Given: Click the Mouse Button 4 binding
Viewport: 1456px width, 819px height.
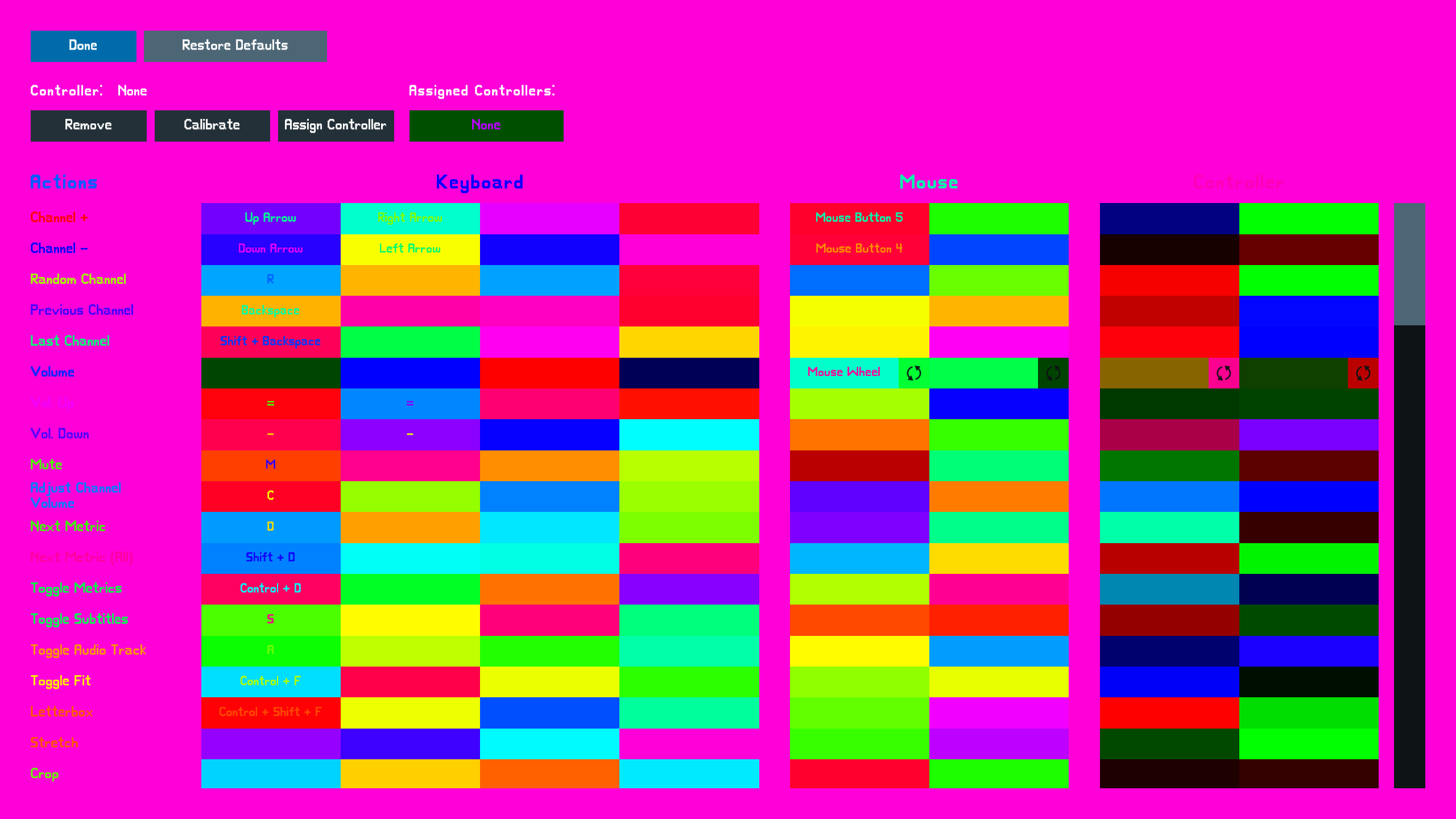Looking at the screenshot, I should point(859,249).
